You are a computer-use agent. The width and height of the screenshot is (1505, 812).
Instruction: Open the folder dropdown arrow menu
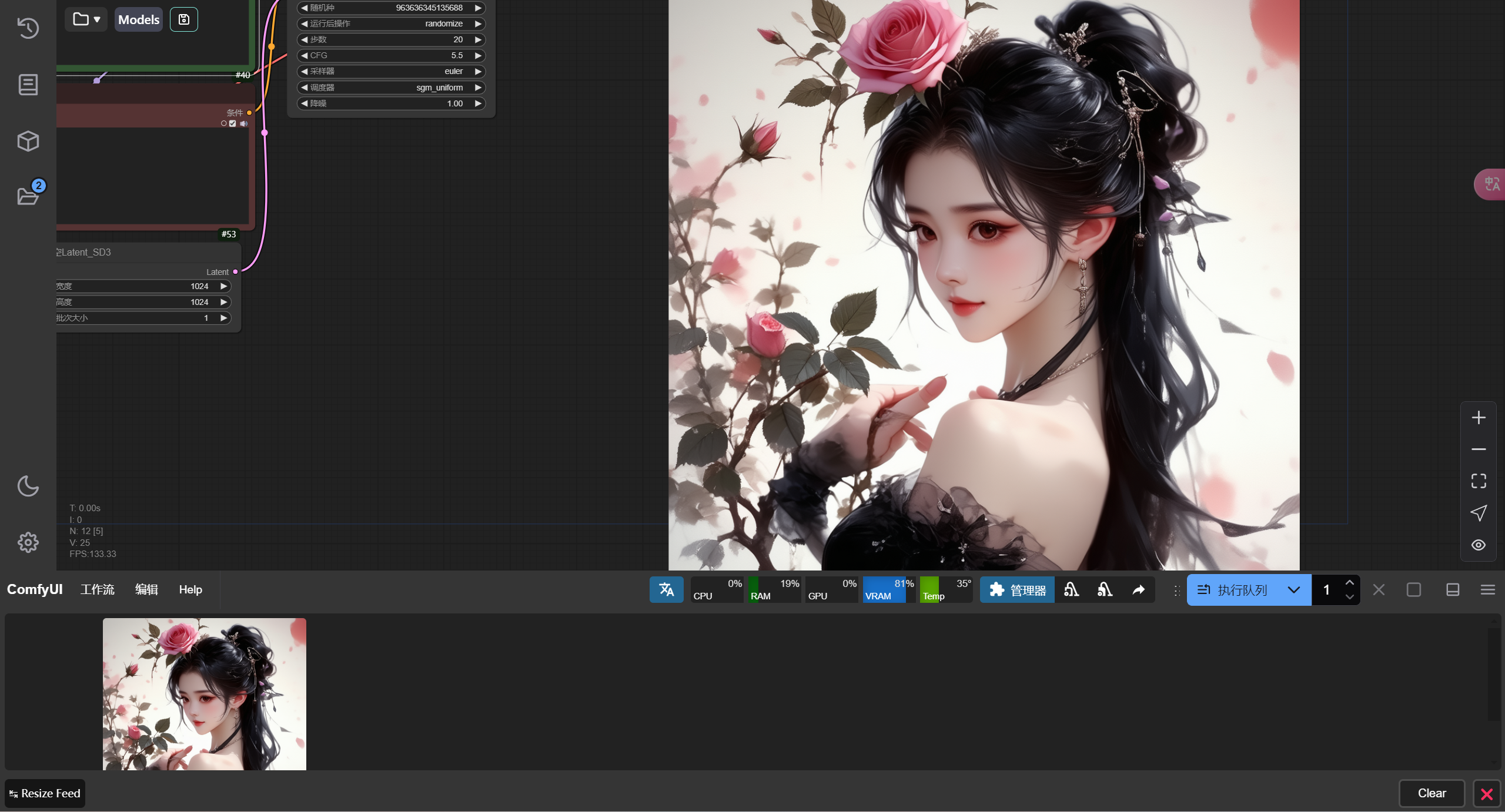point(96,19)
